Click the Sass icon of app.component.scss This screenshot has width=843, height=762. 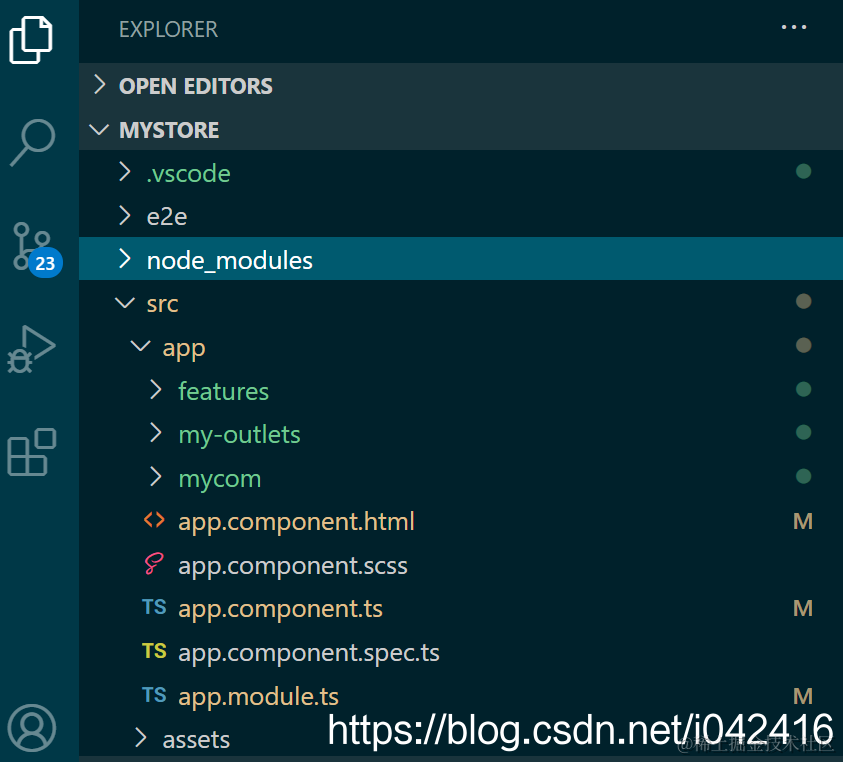click(154, 564)
